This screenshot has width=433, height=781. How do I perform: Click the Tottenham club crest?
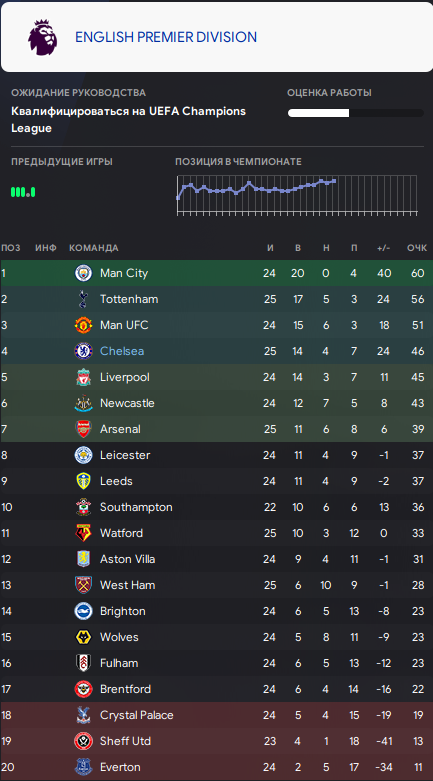[83, 299]
